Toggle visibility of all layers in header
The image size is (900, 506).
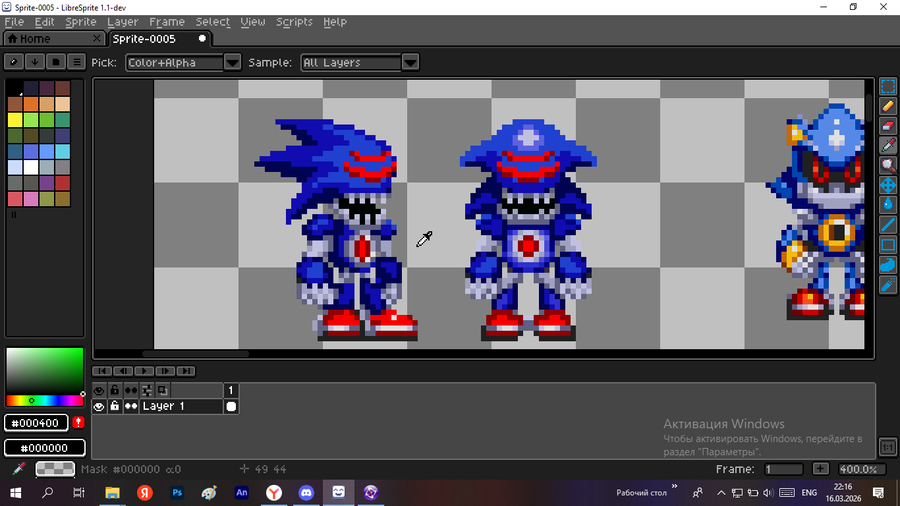pyautogui.click(x=99, y=390)
